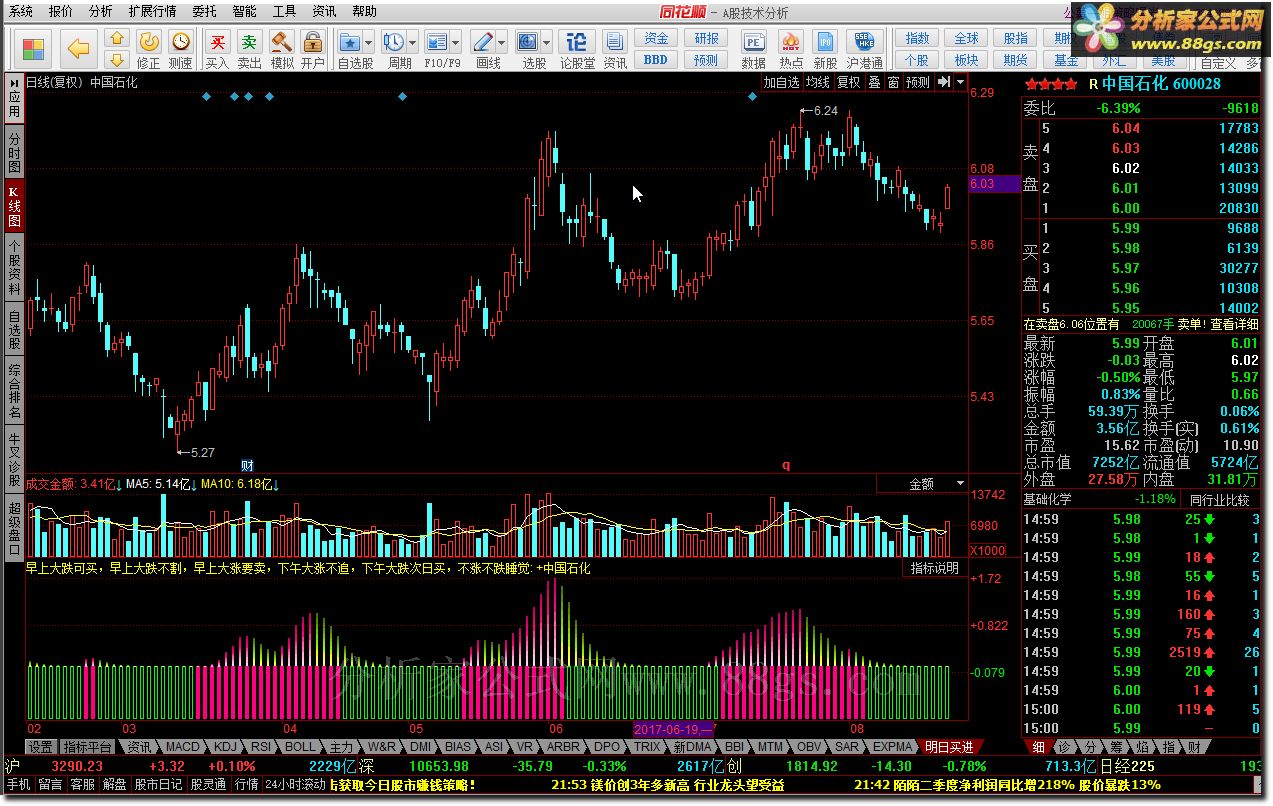Switch to the BOLL indicator tab
1273x806 pixels.
tap(300, 747)
